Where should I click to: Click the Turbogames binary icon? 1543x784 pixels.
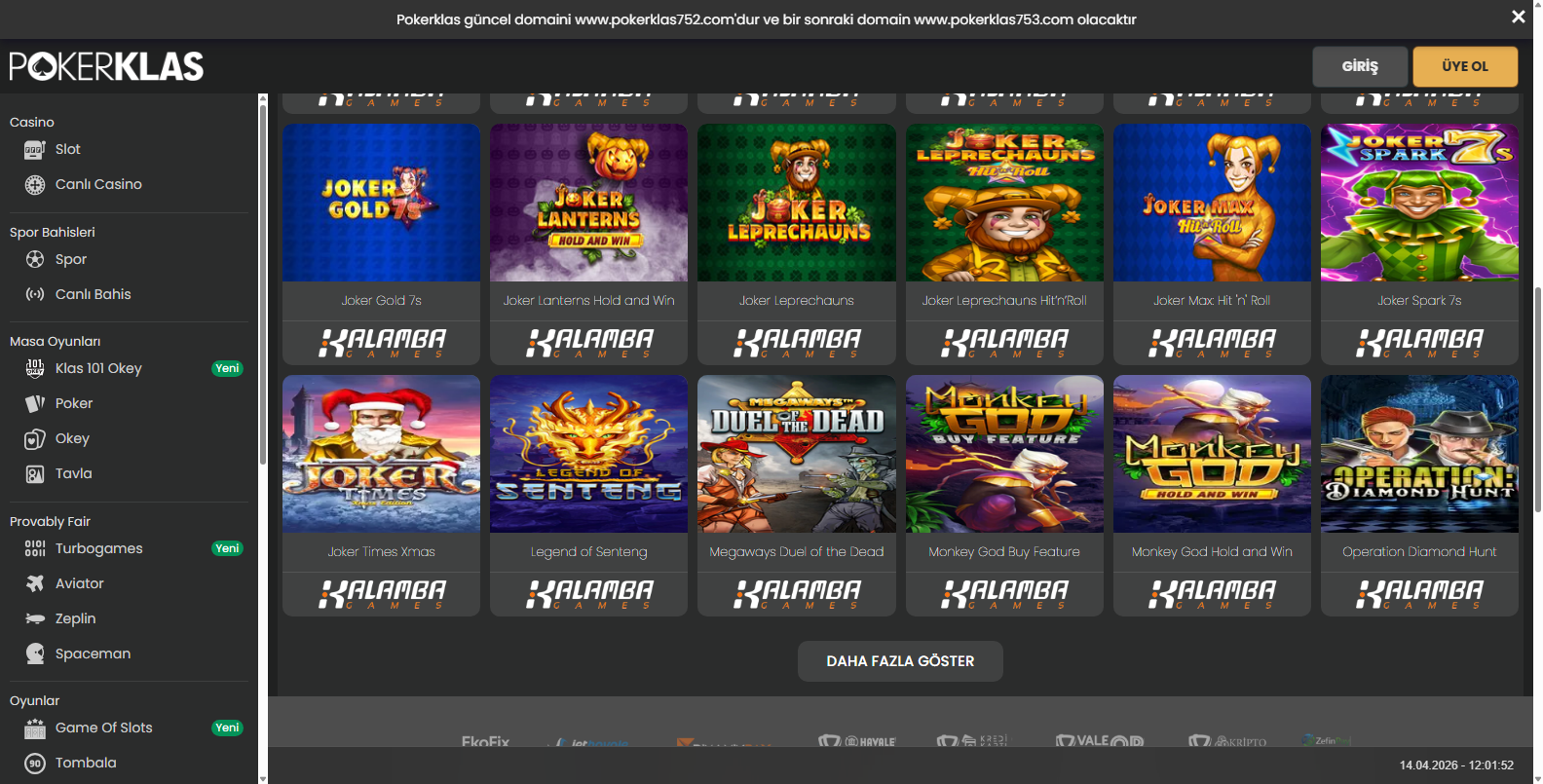click(x=35, y=548)
